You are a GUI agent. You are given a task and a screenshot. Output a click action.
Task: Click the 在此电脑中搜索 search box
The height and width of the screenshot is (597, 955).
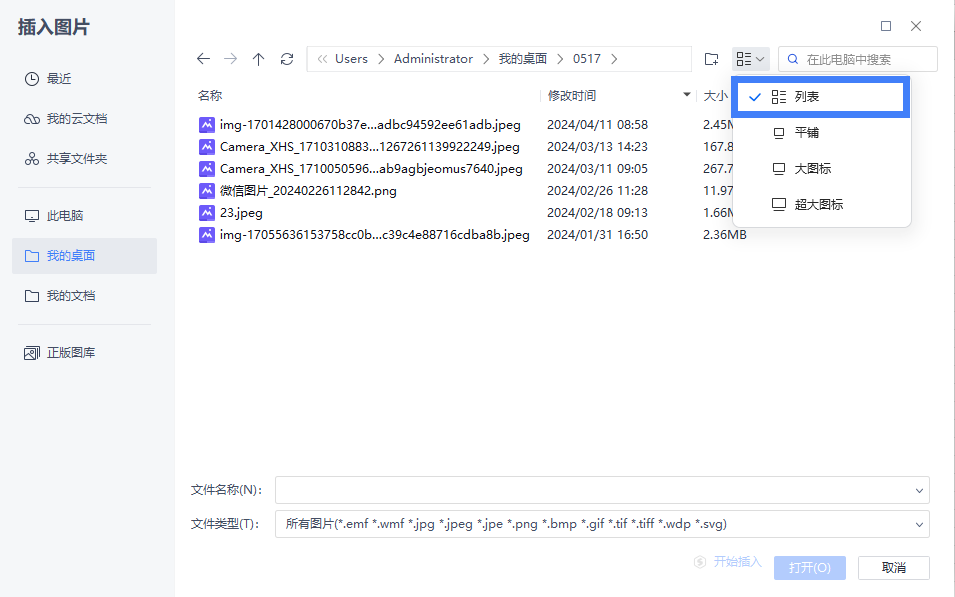point(866,59)
